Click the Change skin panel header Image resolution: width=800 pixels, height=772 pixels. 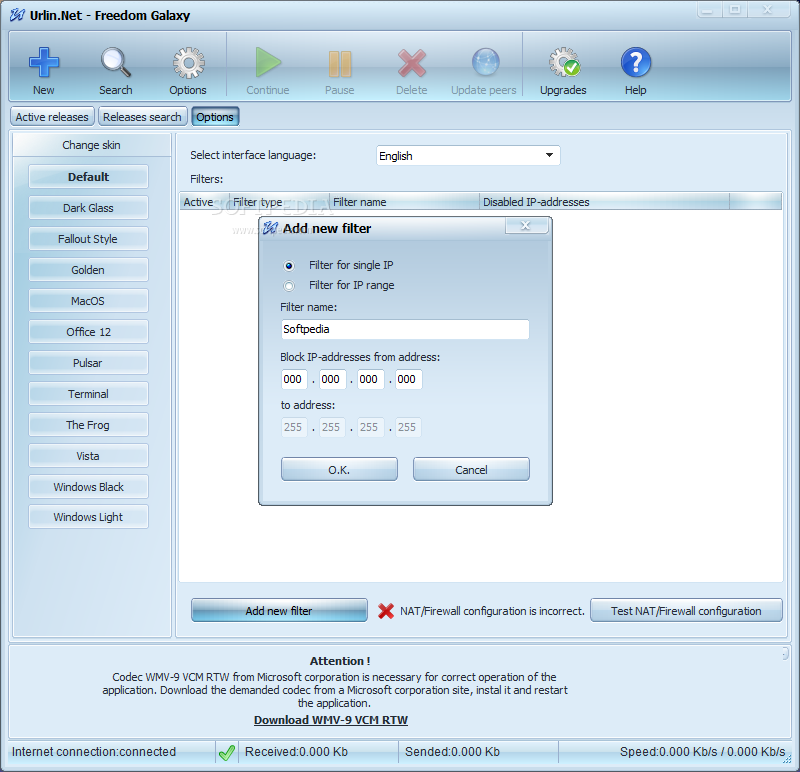pyautogui.click(x=92, y=145)
